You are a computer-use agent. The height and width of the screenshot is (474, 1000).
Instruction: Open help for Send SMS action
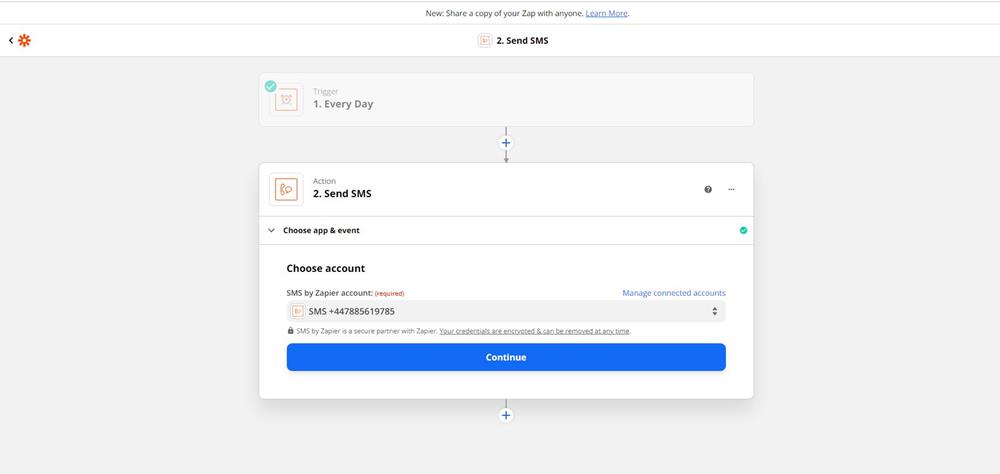pyautogui.click(x=708, y=189)
